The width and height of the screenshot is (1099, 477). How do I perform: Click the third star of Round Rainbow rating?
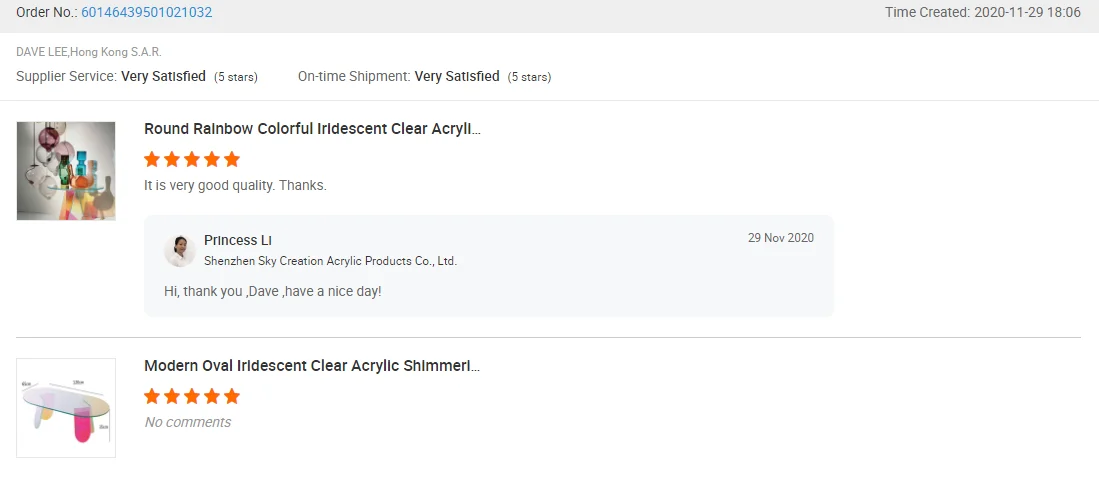(x=192, y=159)
